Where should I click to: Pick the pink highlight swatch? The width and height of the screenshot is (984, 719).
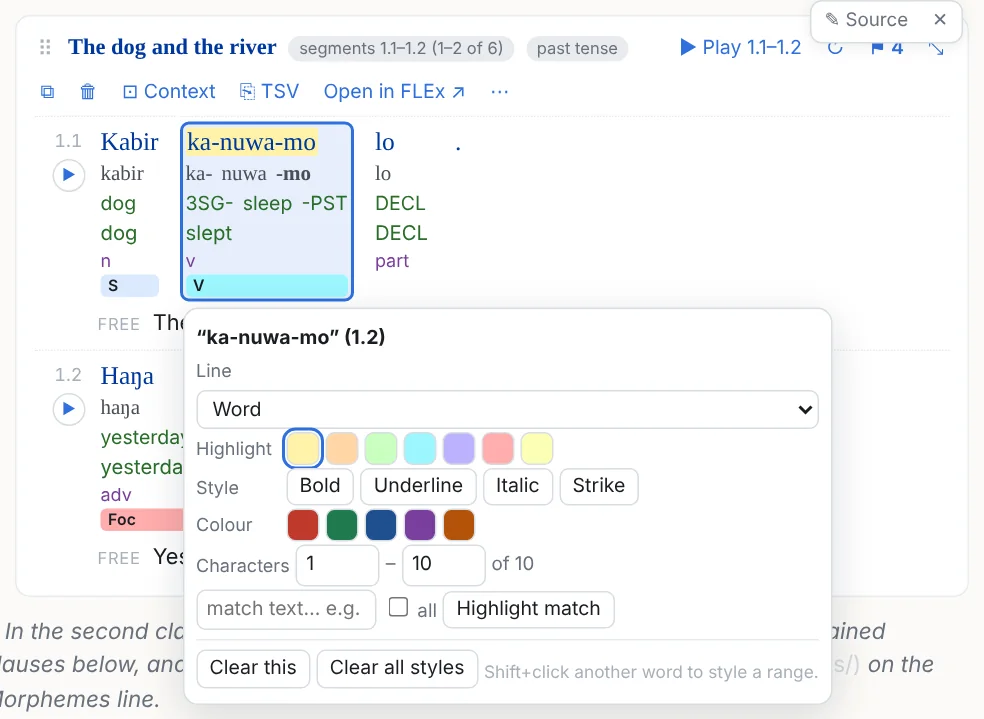tap(498, 449)
